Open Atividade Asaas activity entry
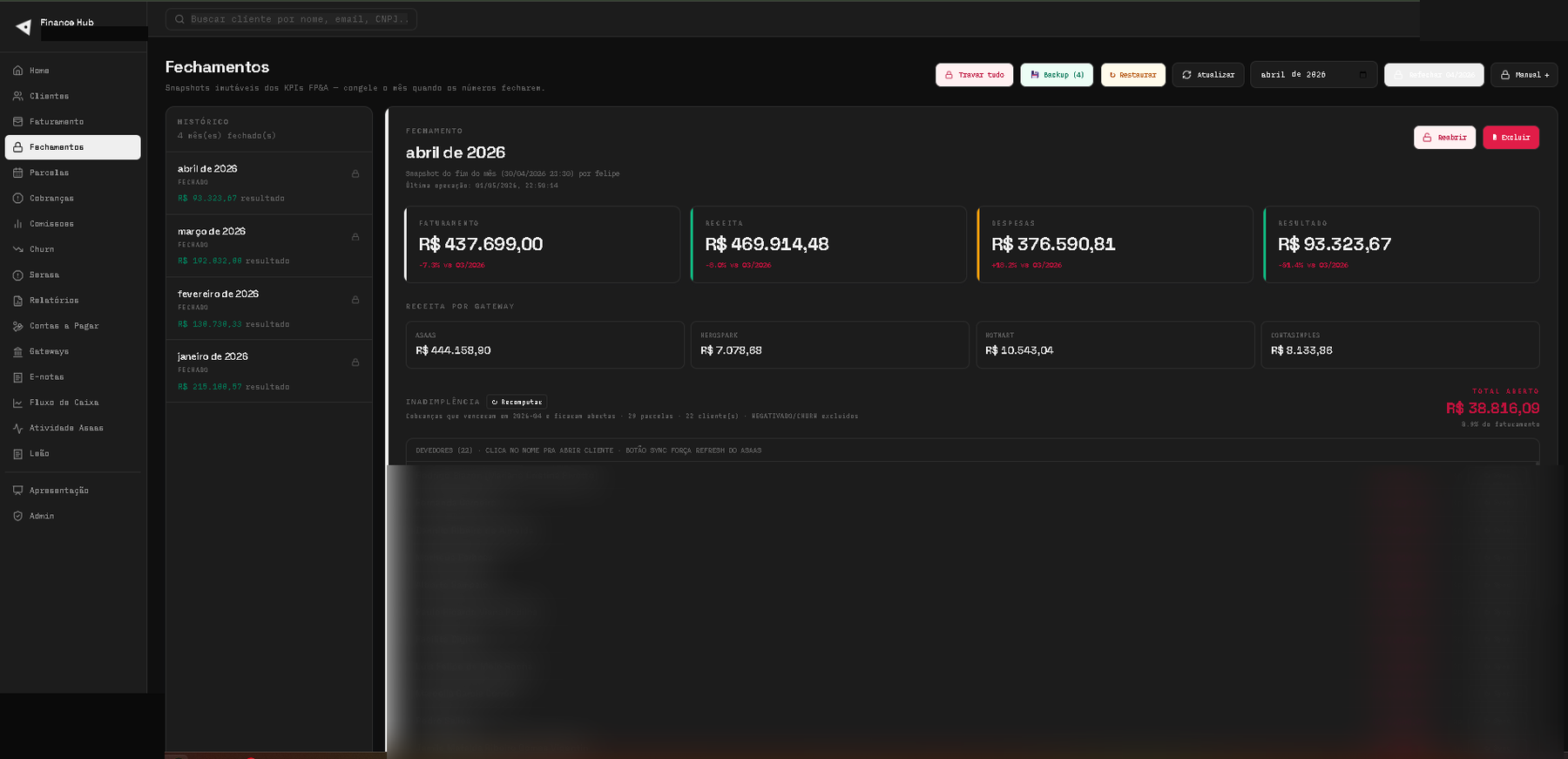This screenshot has height=759, width=1568. tap(72, 429)
